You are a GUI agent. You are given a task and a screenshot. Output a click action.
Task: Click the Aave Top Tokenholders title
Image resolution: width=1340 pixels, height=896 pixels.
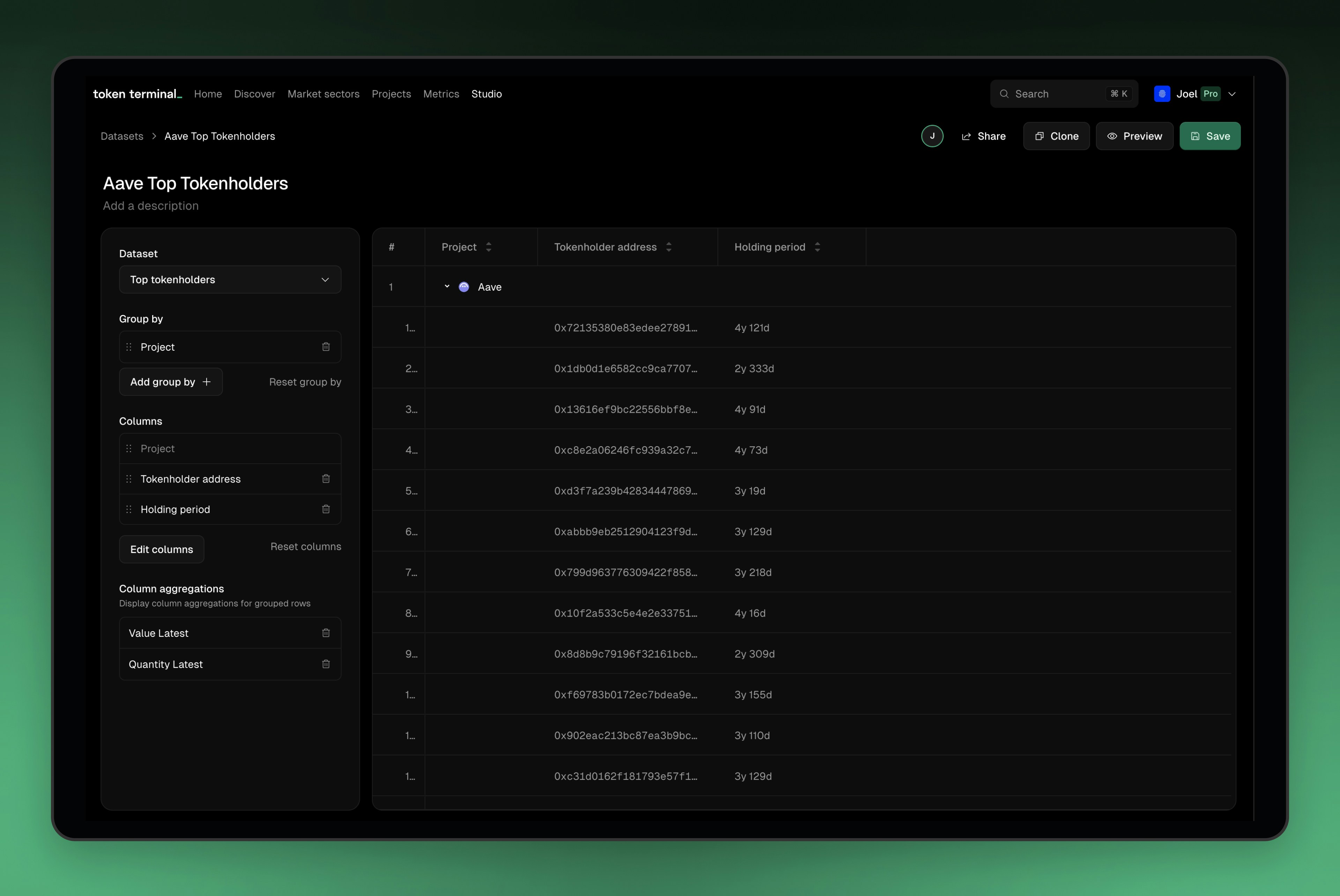(x=195, y=183)
